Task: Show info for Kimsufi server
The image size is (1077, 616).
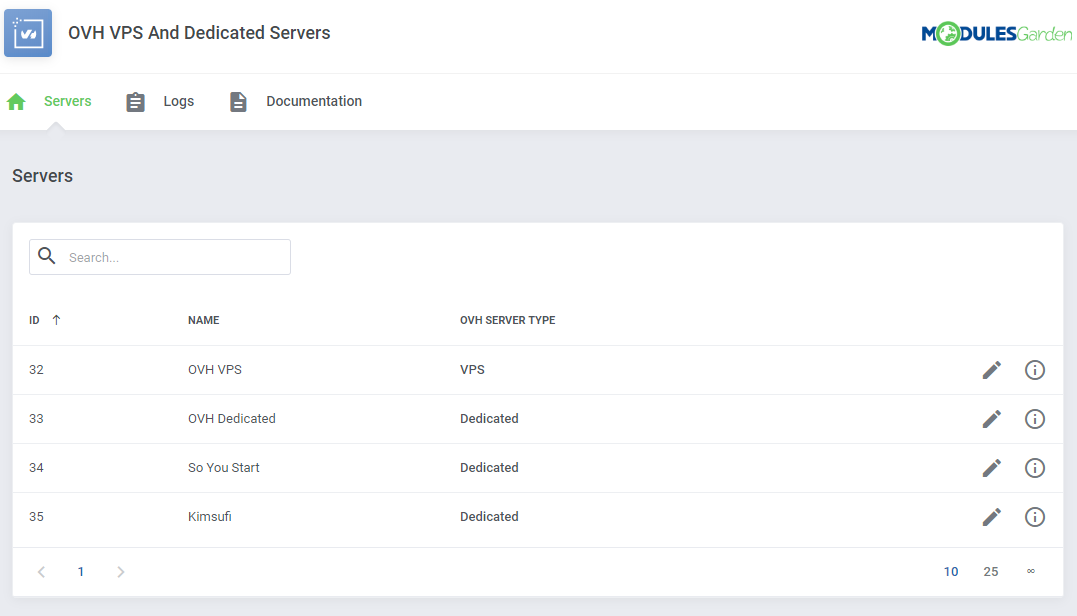Action: (x=1034, y=517)
